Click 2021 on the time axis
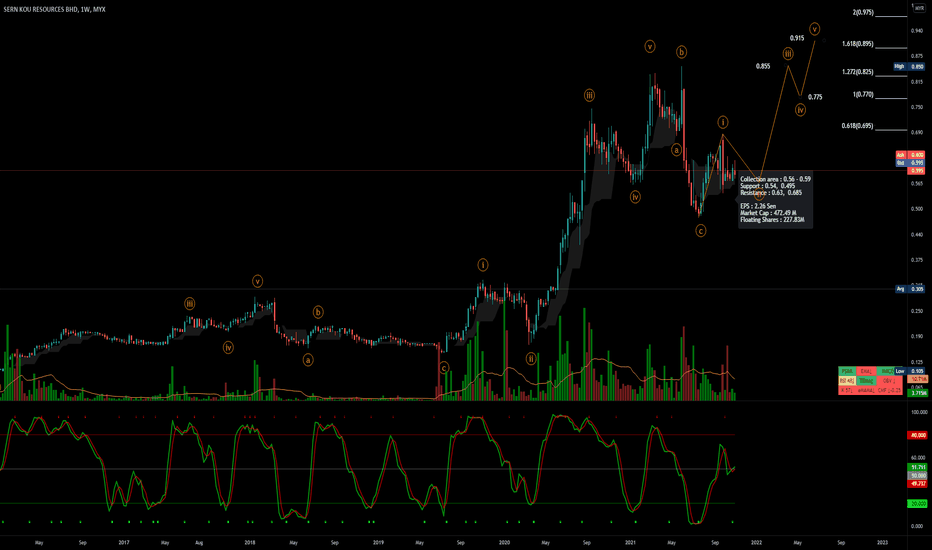 pyautogui.click(x=631, y=542)
